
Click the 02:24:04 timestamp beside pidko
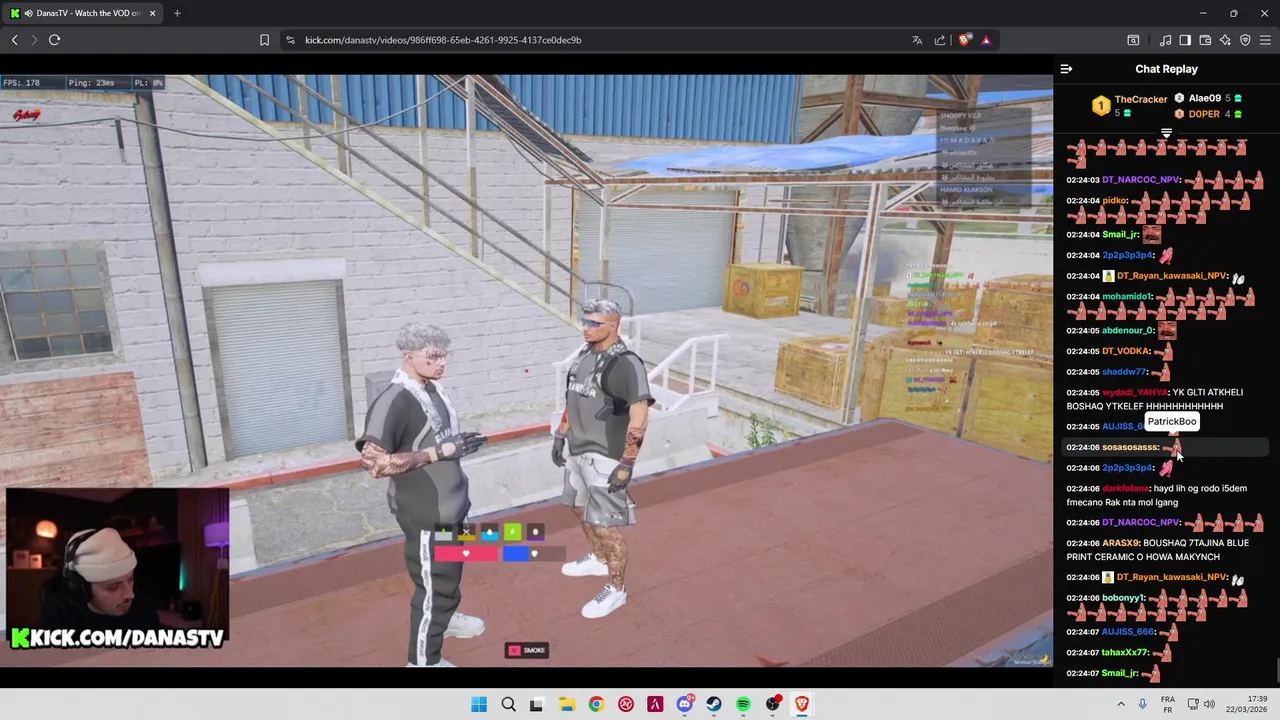1083,201
